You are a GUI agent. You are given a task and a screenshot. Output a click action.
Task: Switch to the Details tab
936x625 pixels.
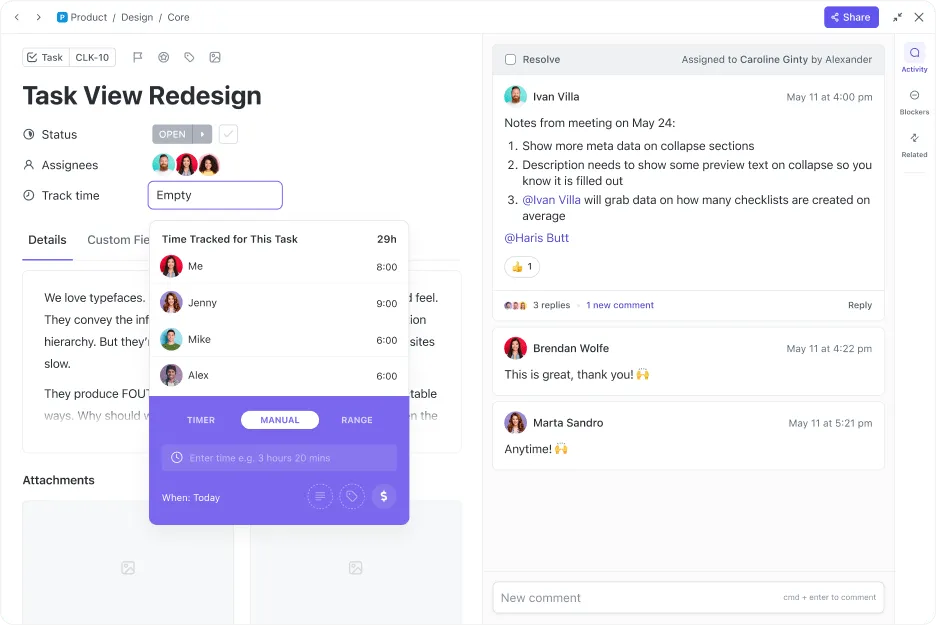tap(47, 240)
